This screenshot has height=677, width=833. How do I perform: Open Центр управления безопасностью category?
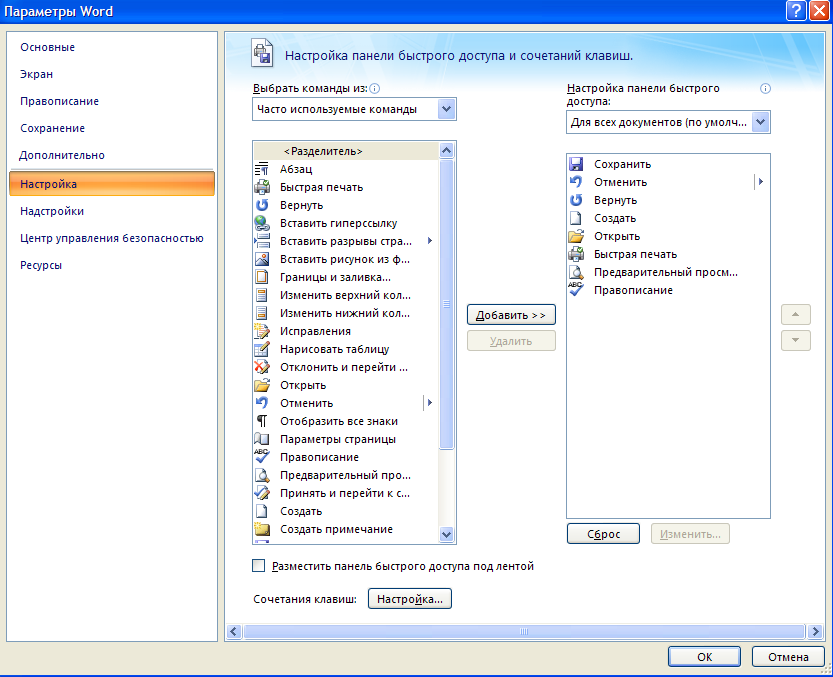click(112, 238)
